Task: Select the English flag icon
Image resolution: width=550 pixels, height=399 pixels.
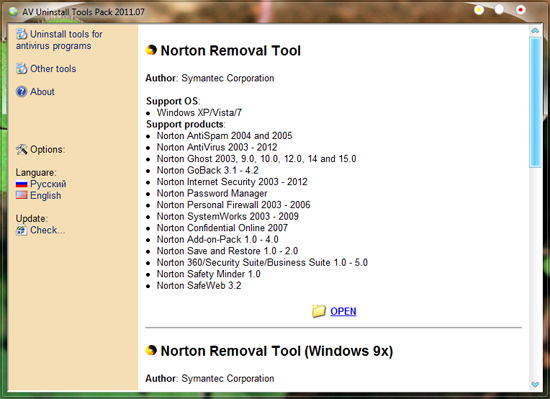Action: (x=21, y=195)
